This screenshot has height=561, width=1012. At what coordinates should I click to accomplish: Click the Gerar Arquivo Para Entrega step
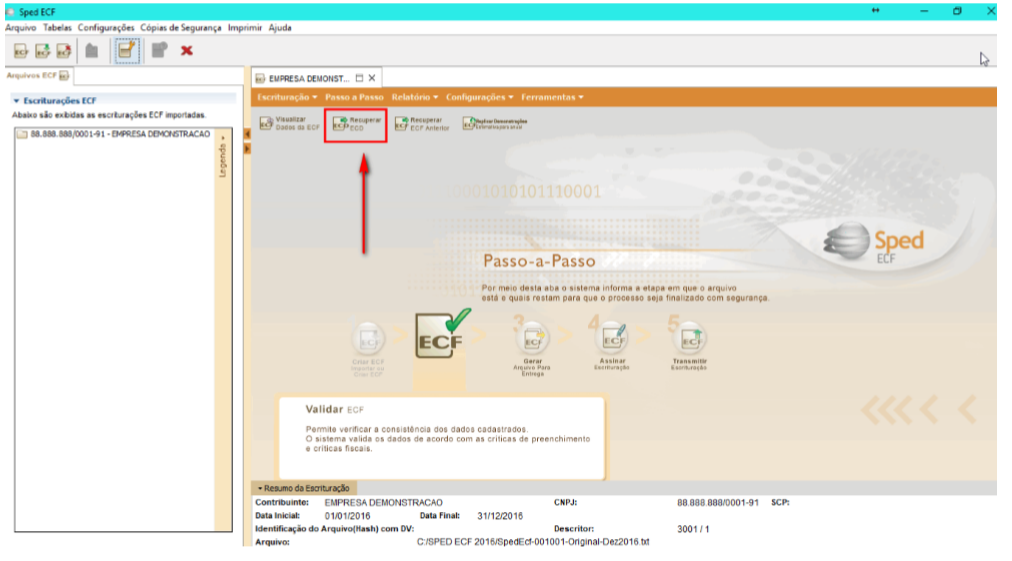tap(532, 348)
